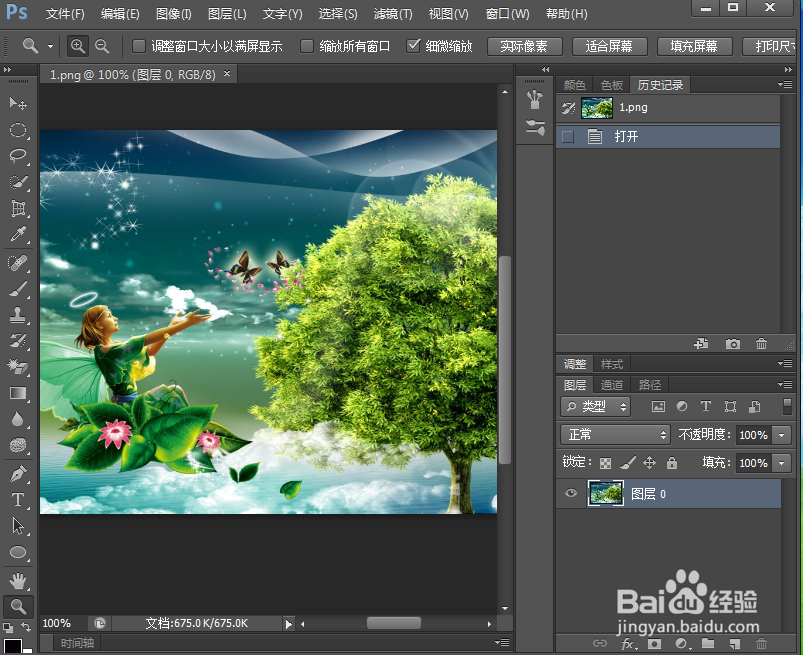Click the foreground color swatch
The width and height of the screenshot is (803, 655).
pyautogui.click(x=12, y=646)
